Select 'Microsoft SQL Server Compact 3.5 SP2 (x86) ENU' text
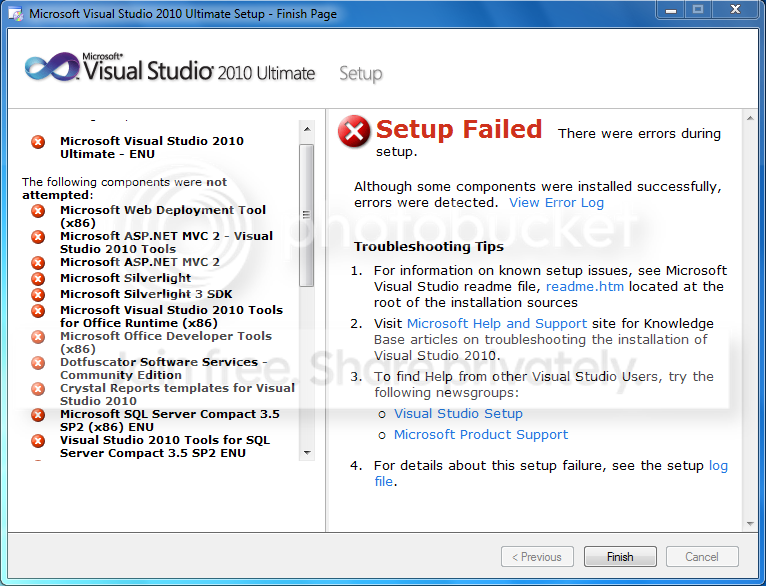Screen dimensions: 766x586 (170, 420)
